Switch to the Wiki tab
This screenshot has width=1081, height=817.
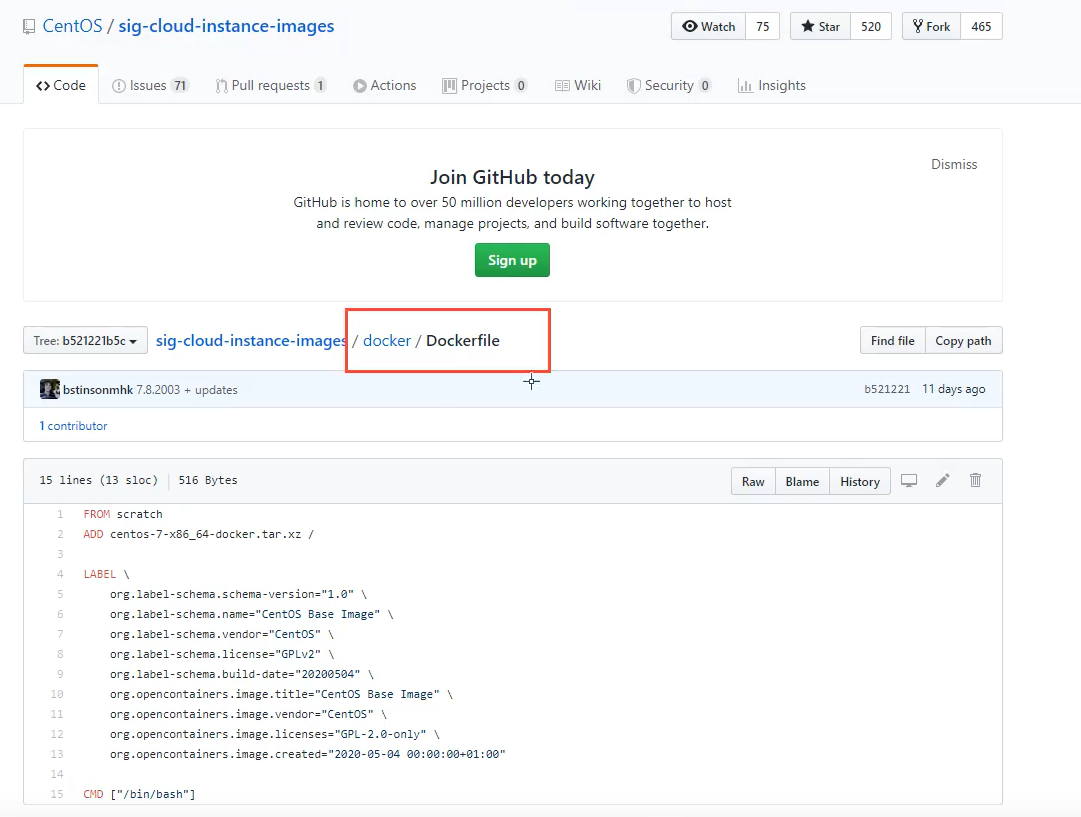(578, 85)
